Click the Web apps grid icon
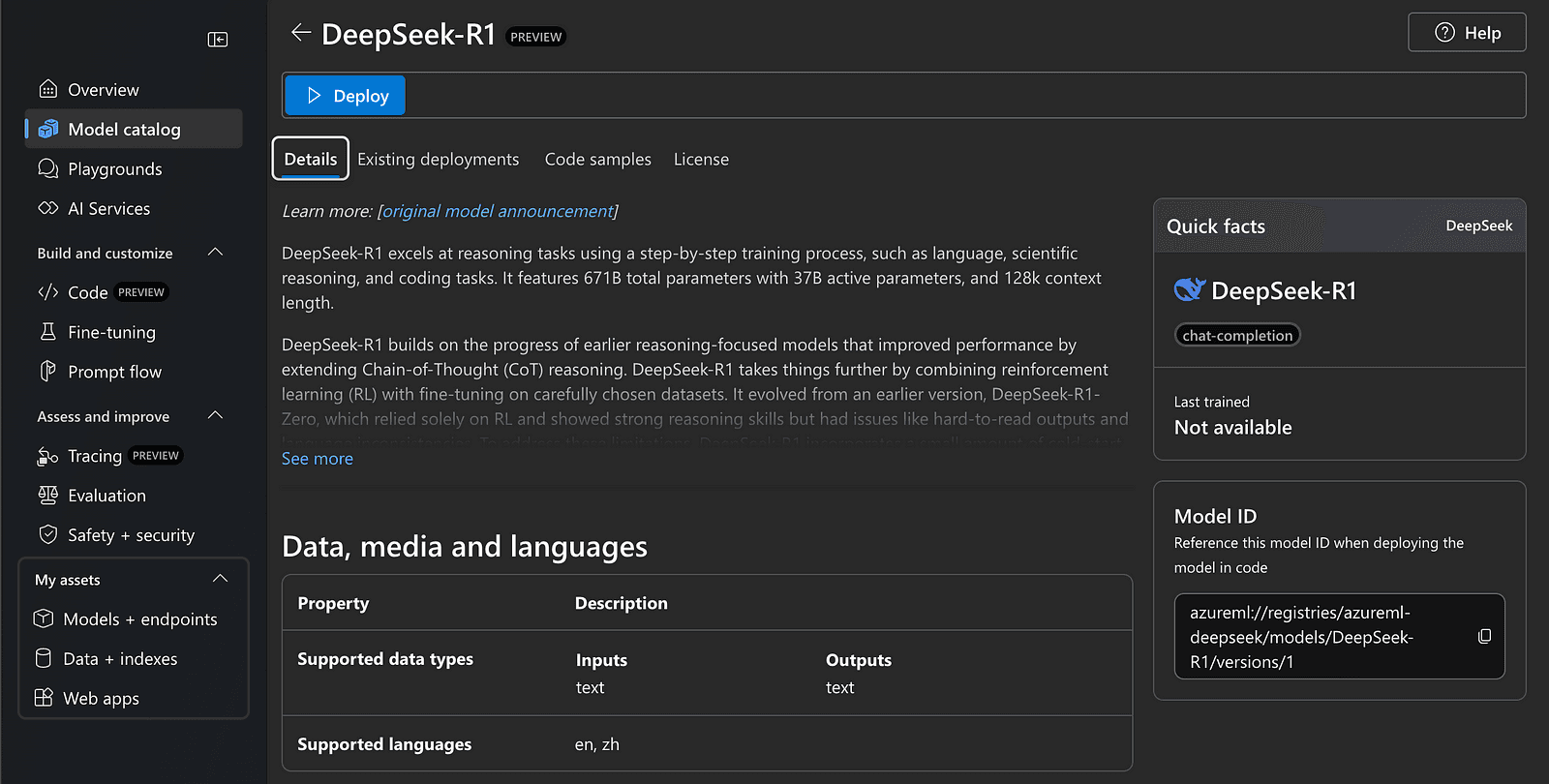Viewport: 1549px width, 784px height. 44,698
